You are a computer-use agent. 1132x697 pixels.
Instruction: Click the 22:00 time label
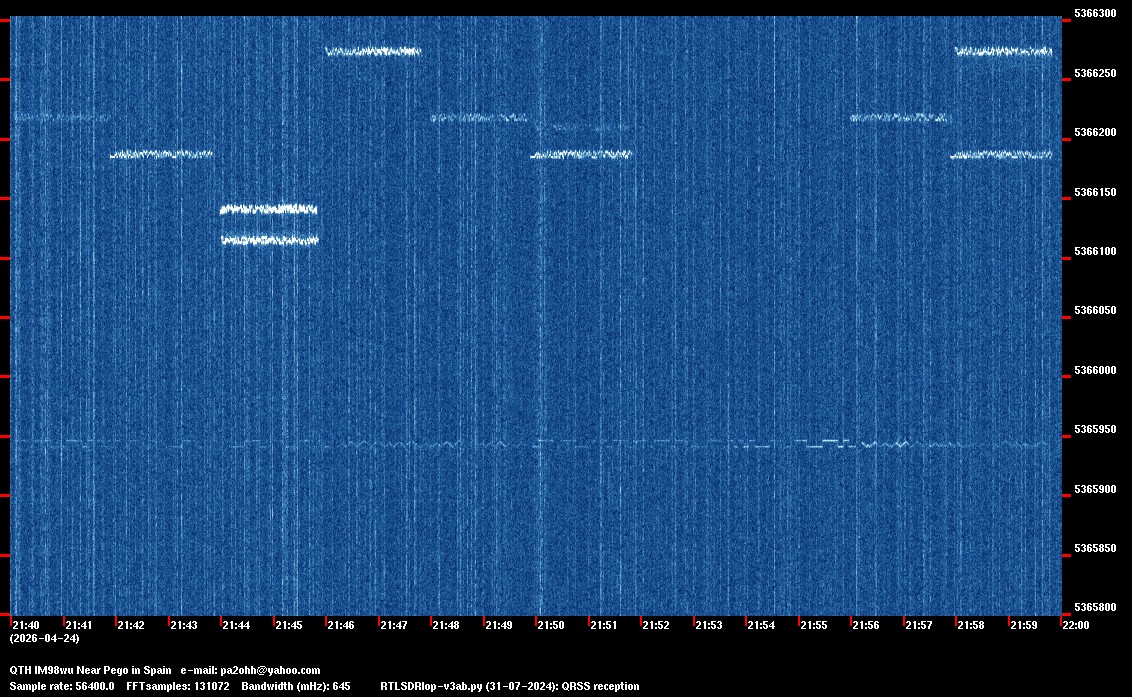tap(1075, 625)
